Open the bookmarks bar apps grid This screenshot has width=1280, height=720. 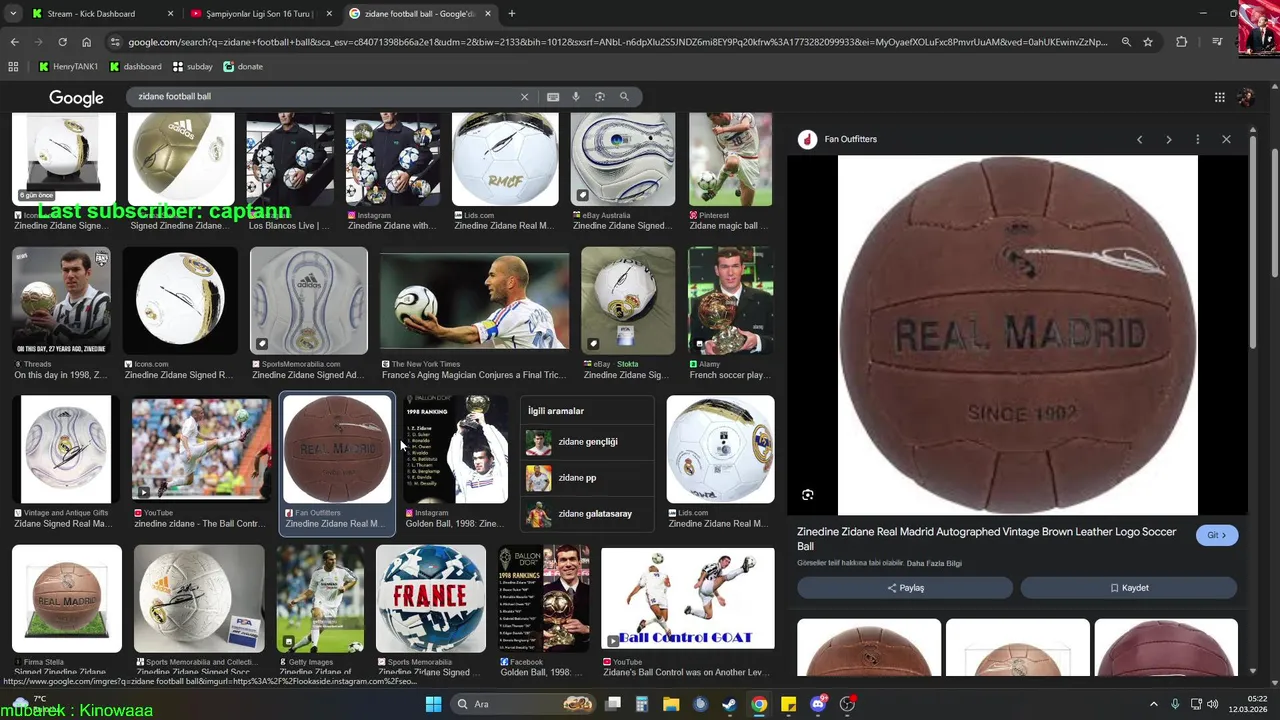(13, 67)
